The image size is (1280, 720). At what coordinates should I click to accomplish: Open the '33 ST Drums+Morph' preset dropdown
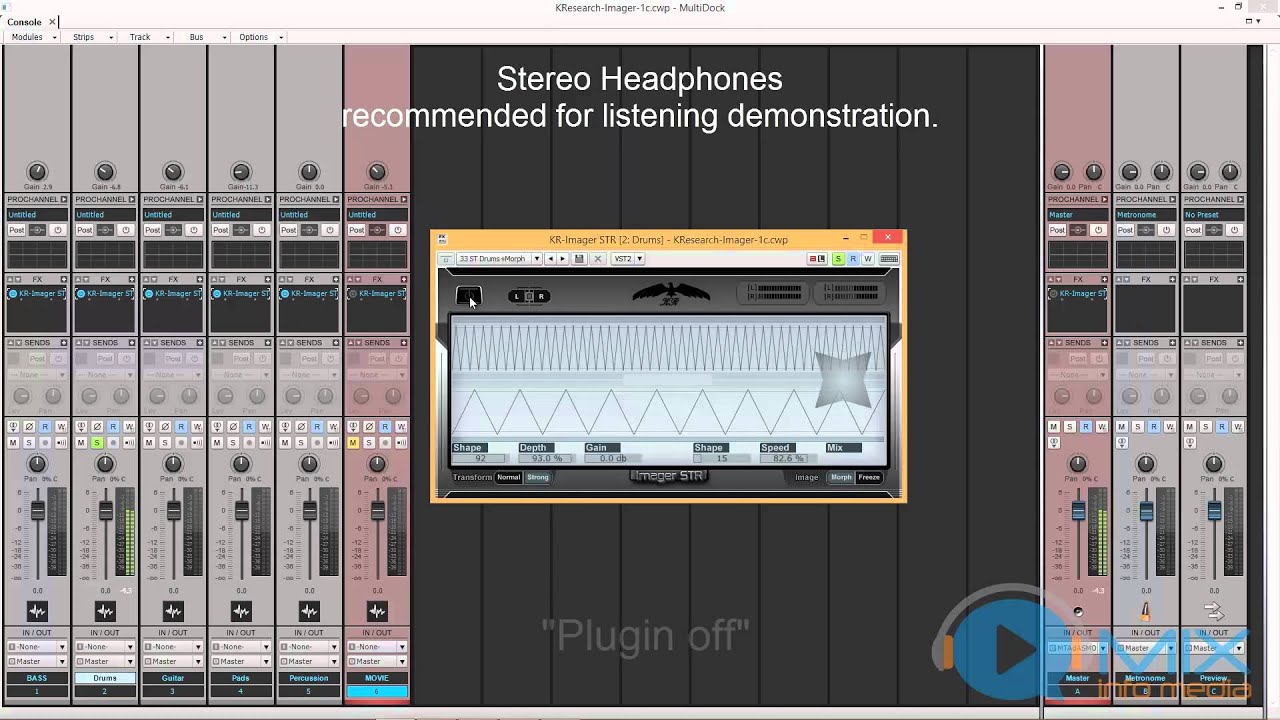tap(499, 259)
